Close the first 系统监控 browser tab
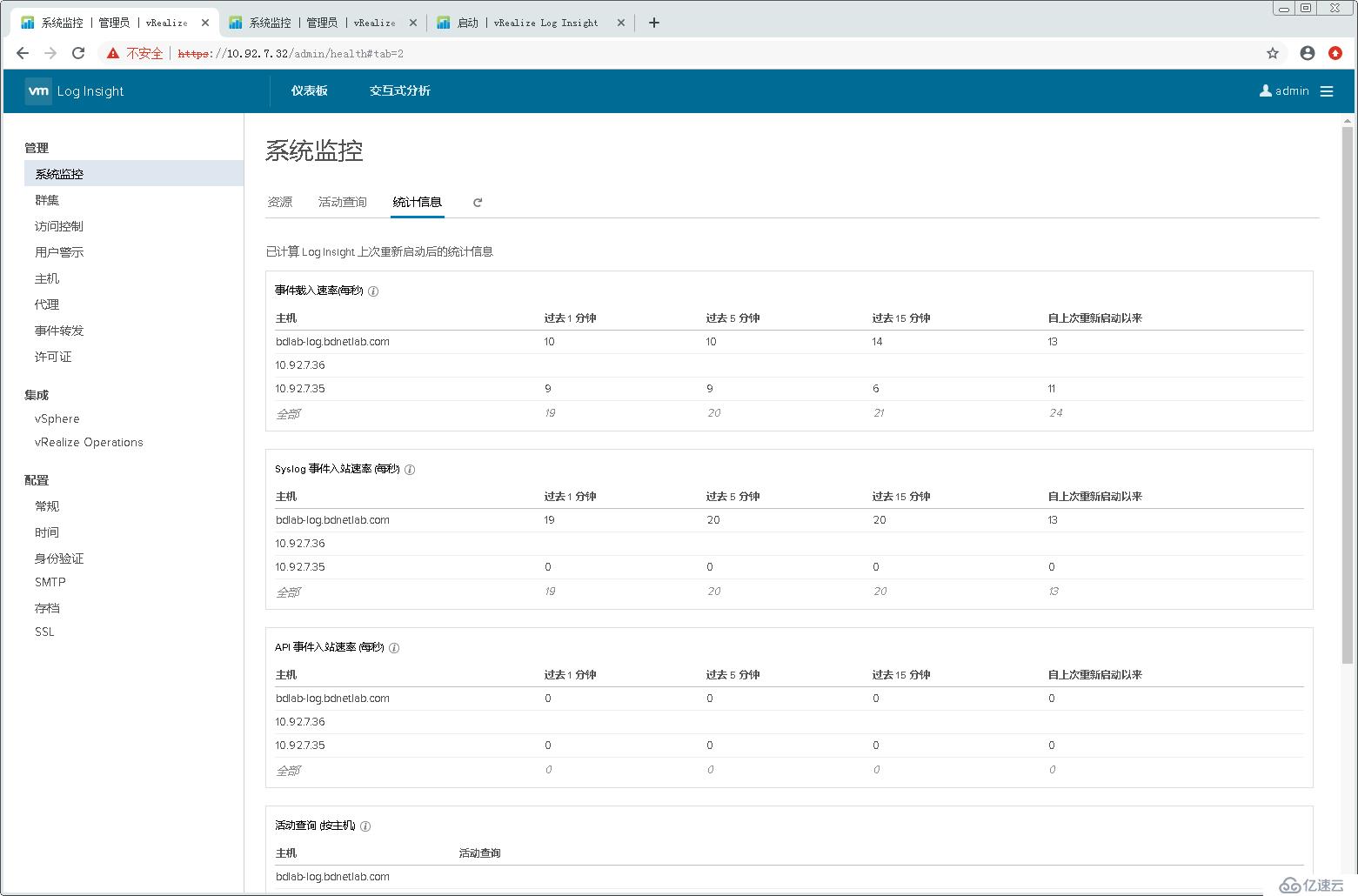Screen dimensions: 1358x896 pos(205,23)
